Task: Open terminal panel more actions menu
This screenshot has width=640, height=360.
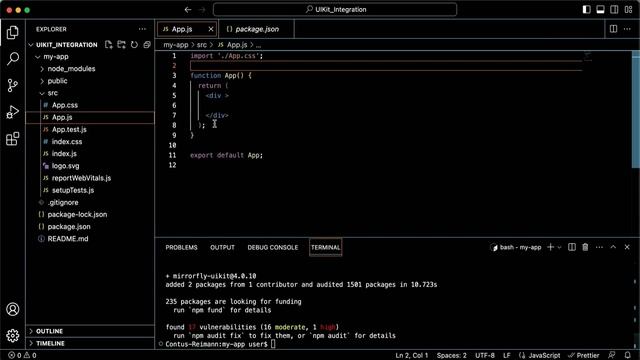Action: (599, 247)
